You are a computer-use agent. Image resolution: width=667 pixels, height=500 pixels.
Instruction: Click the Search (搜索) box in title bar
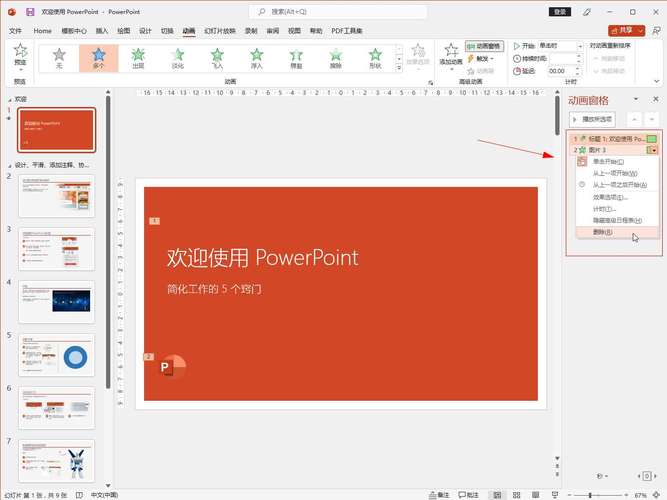[338, 12]
